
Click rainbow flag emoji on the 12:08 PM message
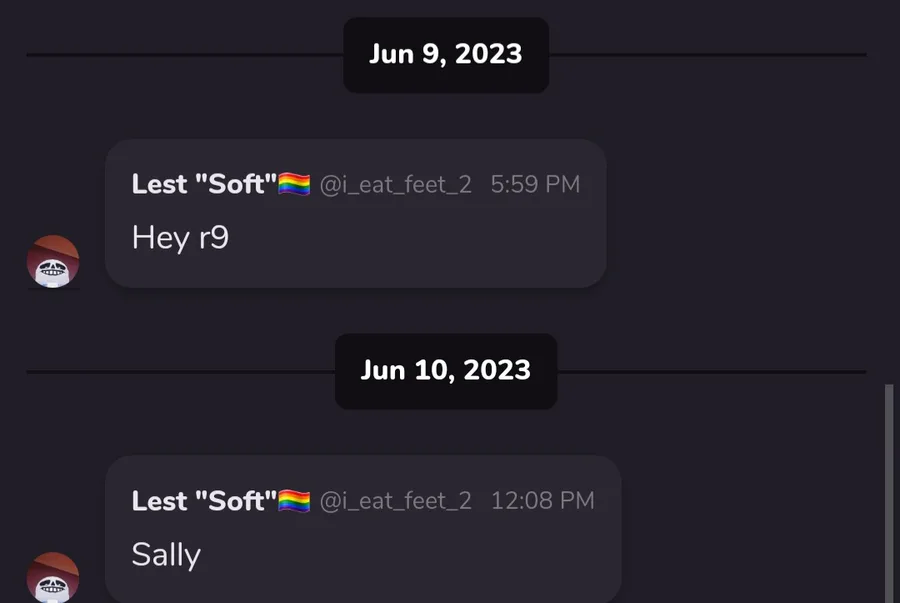click(x=294, y=501)
